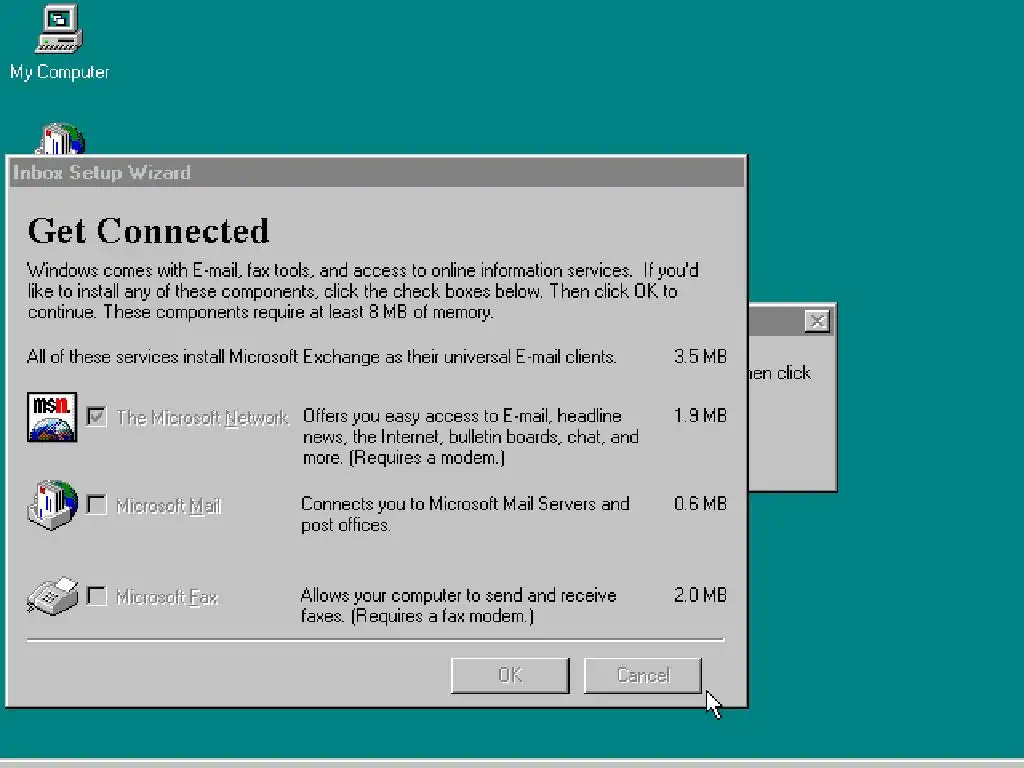Click the Get Connected heading
The height and width of the screenshot is (768, 1024).
point(148,231)
